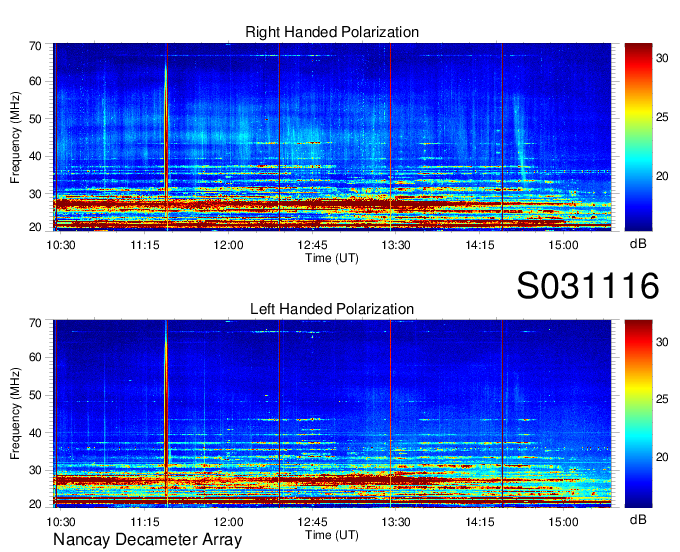Click 70 MHz tick on Left Handed plot
The image size is (680, 552).
(x=36, y=323)
